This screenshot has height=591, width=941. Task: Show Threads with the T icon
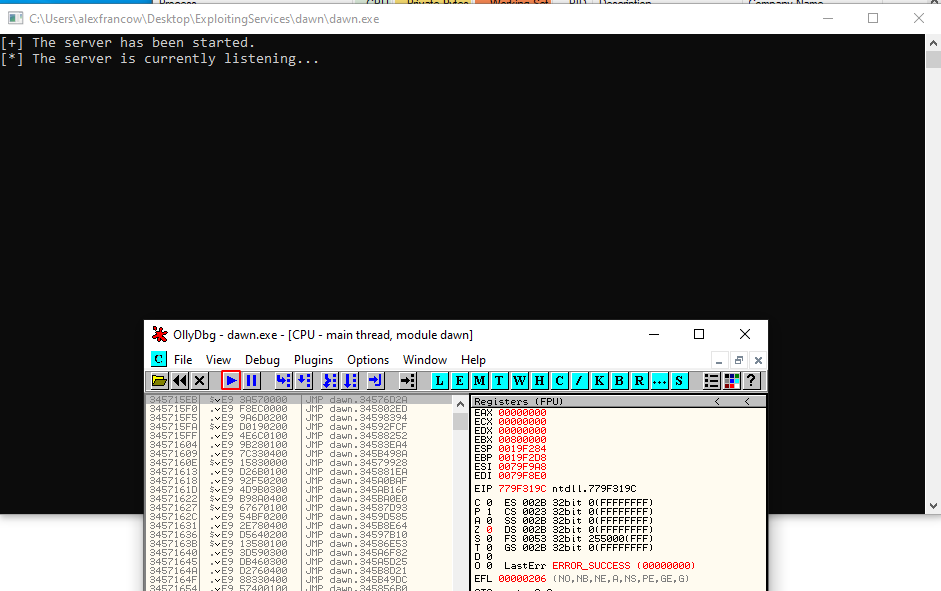(x=499, y=380)
